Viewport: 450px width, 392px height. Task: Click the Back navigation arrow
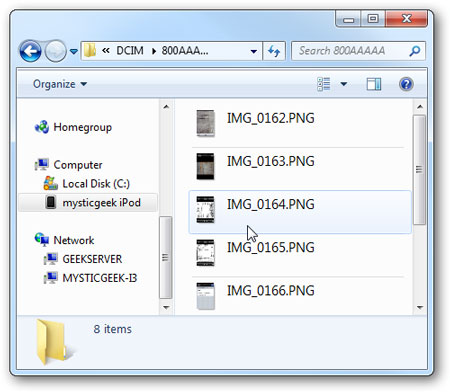pos(30,51)
